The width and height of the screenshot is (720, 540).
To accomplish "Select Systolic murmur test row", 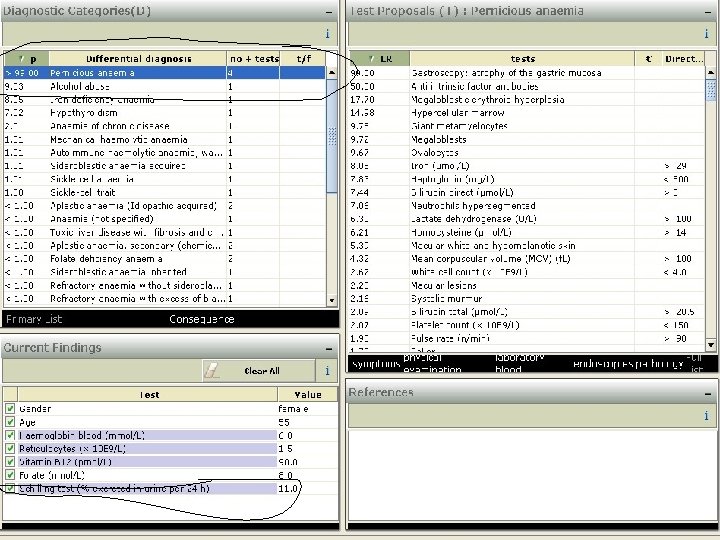I will click(527, 298).
